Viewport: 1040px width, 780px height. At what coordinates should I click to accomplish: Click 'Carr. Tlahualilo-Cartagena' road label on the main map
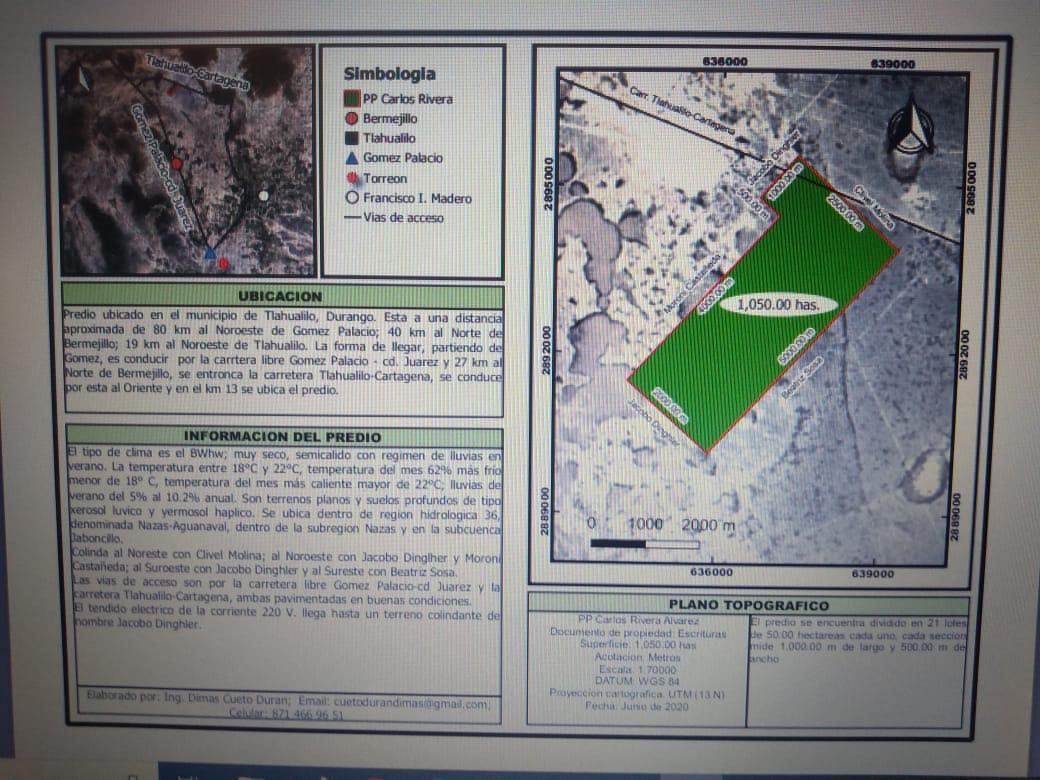[682, 111]
